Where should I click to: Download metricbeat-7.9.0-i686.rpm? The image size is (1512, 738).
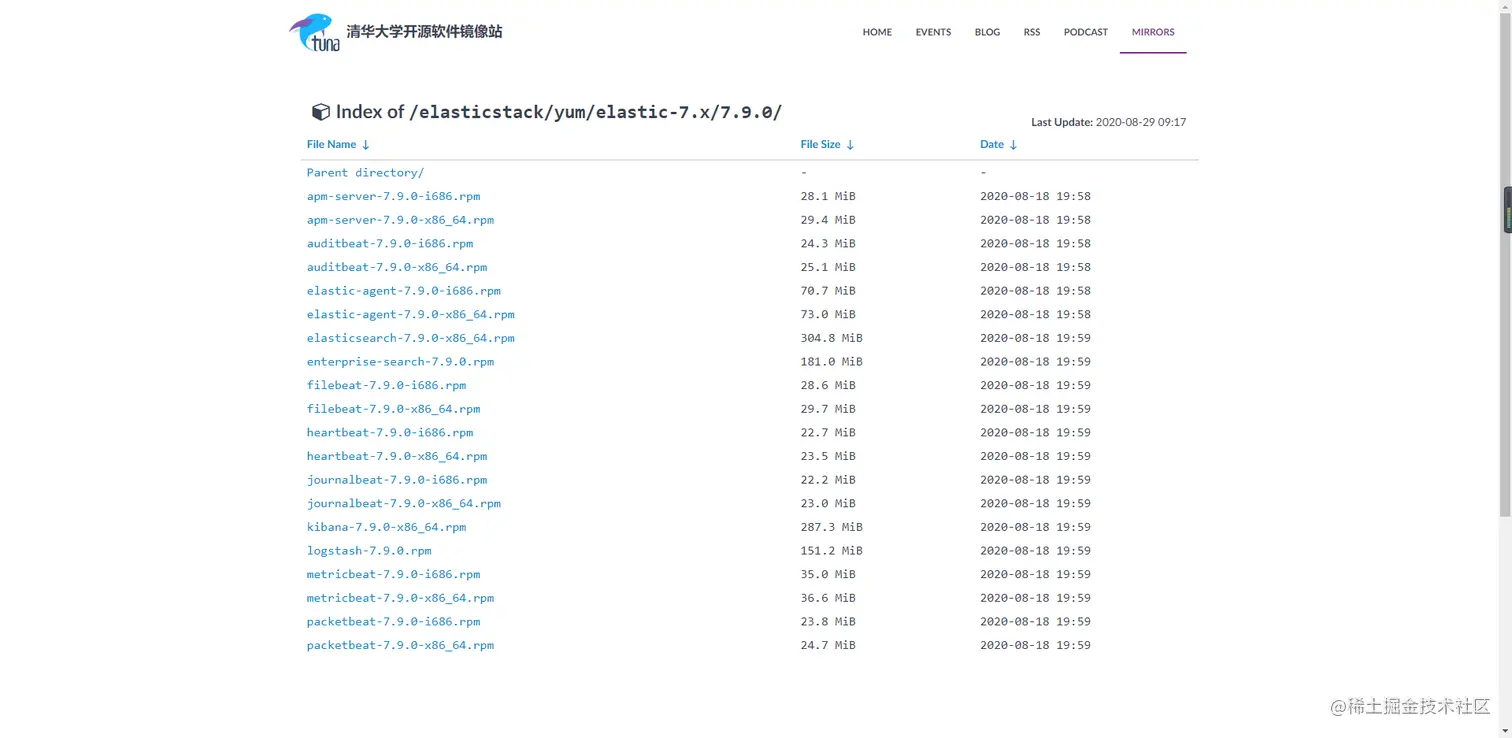tap(393, 575)
